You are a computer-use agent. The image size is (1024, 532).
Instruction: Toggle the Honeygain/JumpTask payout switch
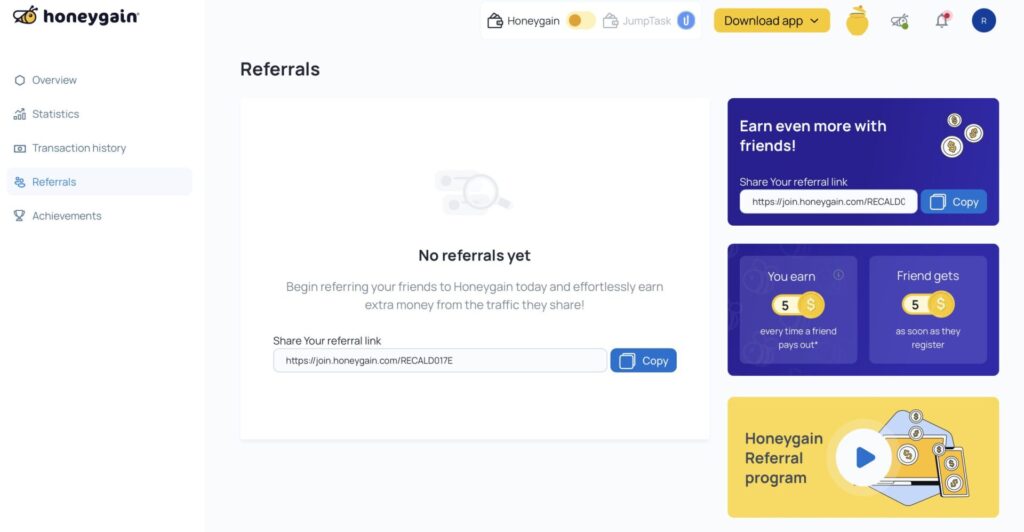click(581, 20)
